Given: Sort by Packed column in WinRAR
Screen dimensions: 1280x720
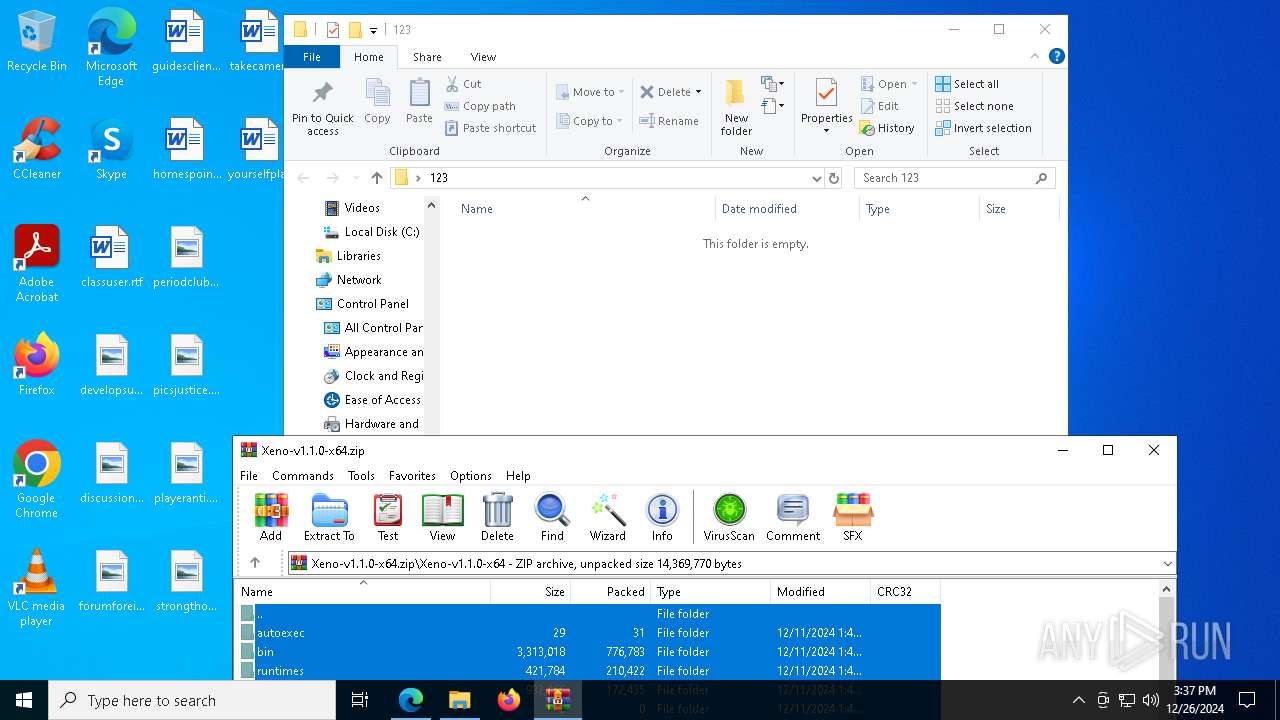Looking at the screenshot, I should tap(611, 592).
